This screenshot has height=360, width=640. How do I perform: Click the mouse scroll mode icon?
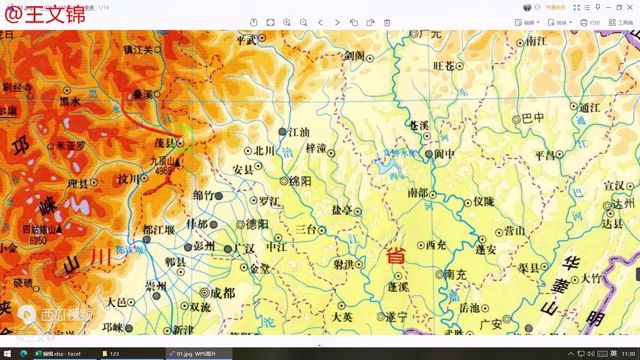point(253,22)
